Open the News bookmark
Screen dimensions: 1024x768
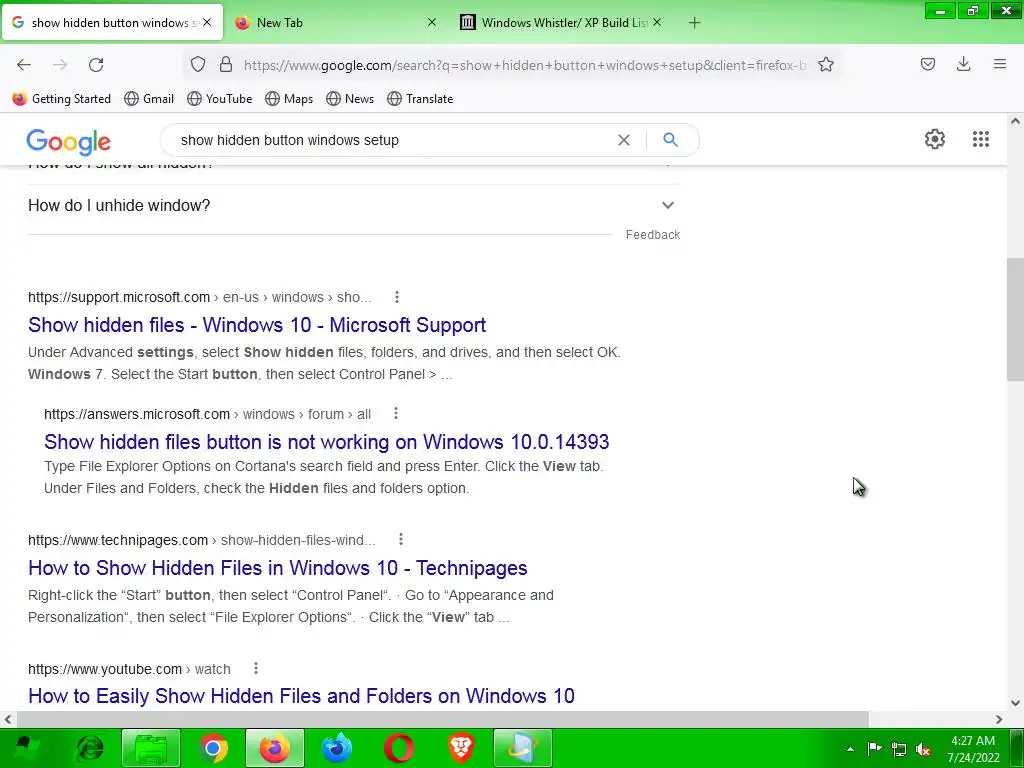(x=350, y=99)
